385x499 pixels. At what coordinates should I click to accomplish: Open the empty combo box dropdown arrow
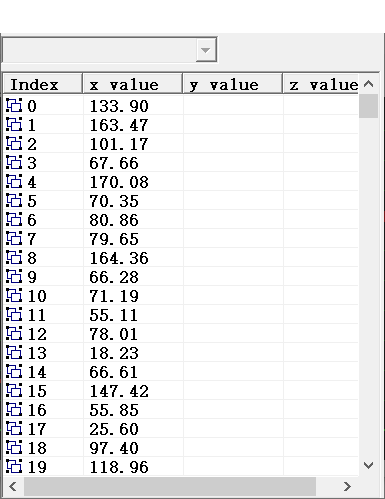206,50
